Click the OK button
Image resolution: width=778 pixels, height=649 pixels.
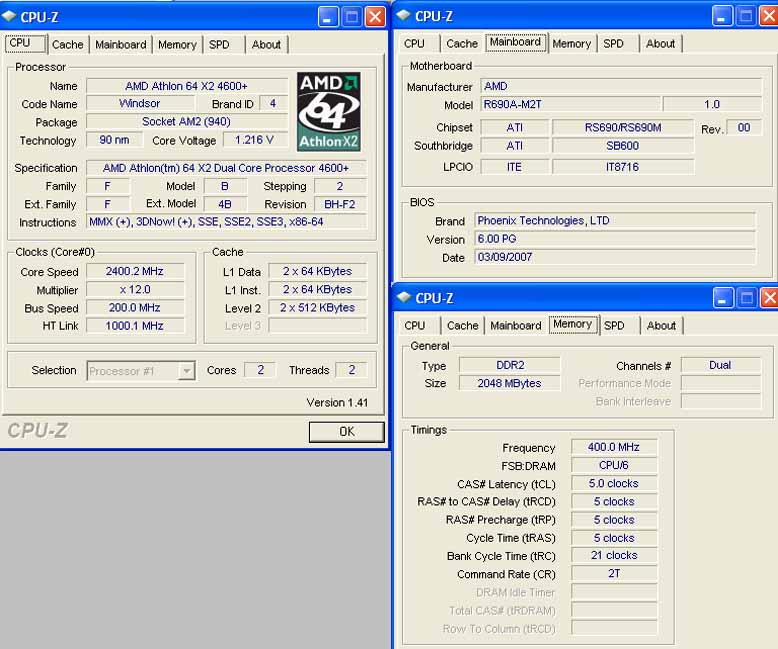346,432
